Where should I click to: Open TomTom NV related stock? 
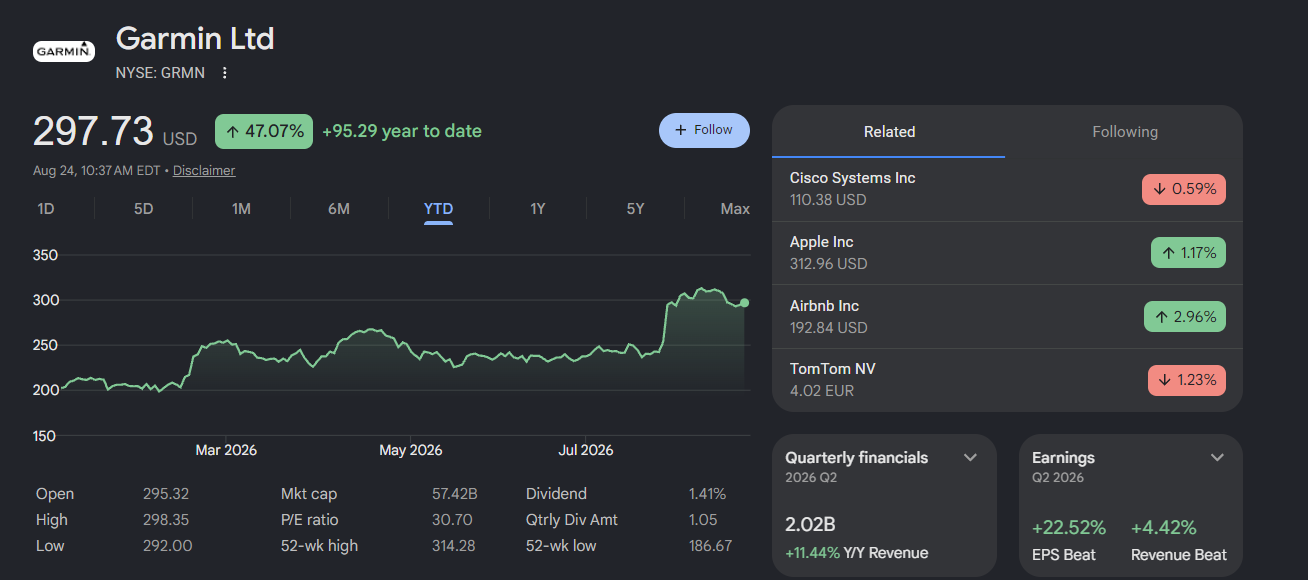click(x=1007, y=380)
